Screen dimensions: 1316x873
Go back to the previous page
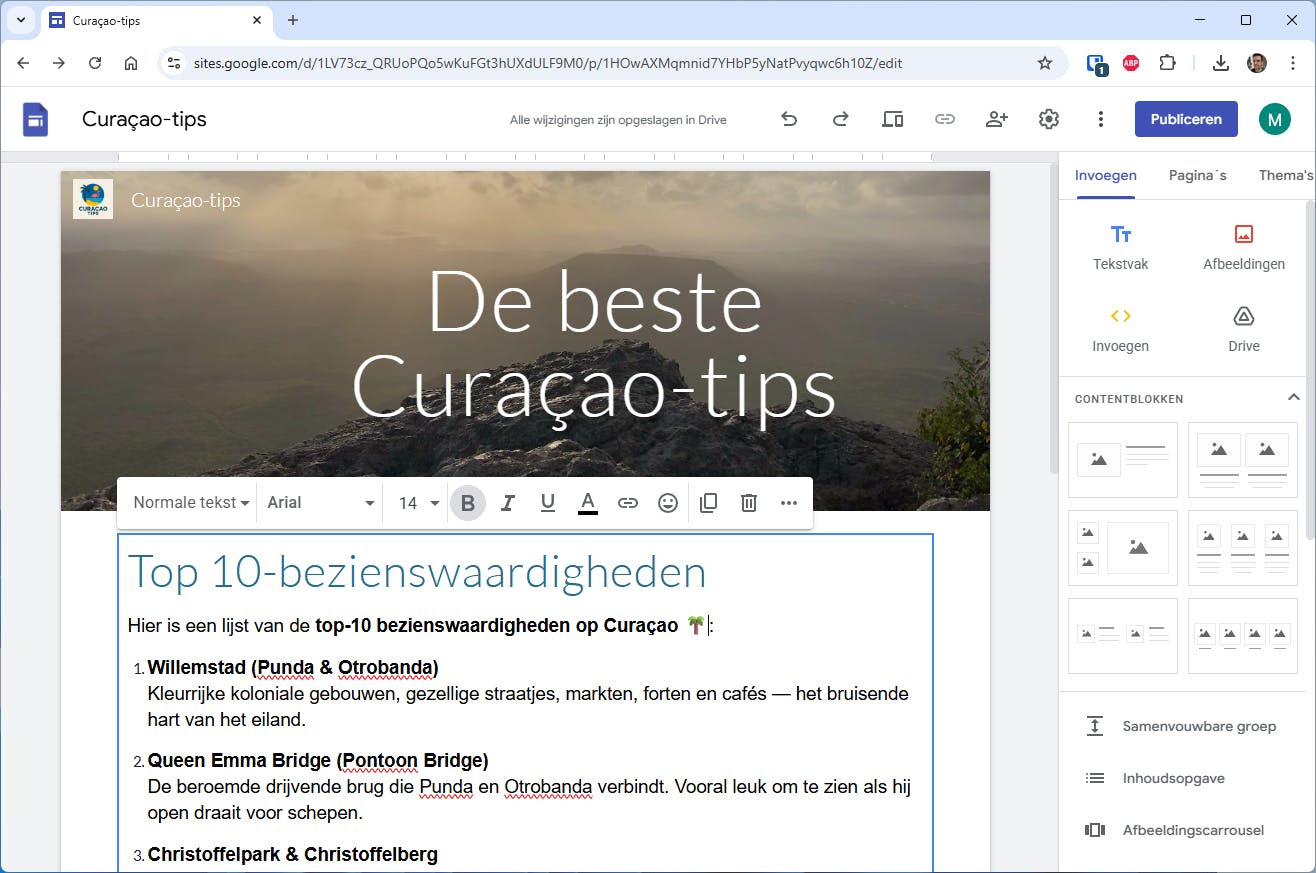(23, 63)
